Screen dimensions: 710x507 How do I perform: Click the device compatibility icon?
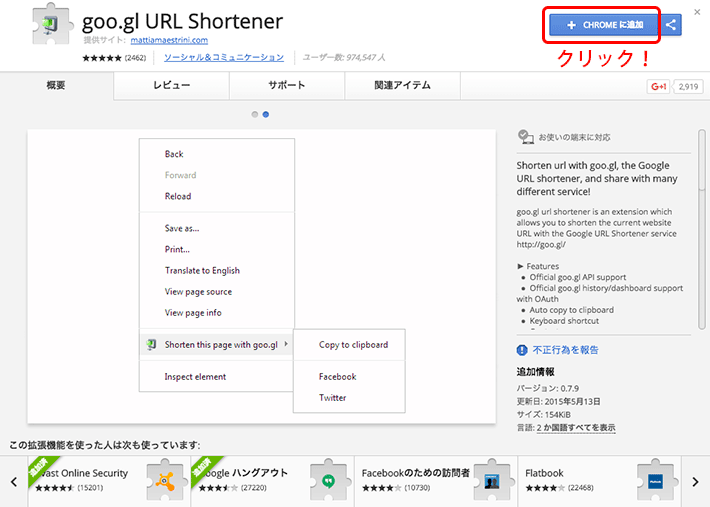525,137
